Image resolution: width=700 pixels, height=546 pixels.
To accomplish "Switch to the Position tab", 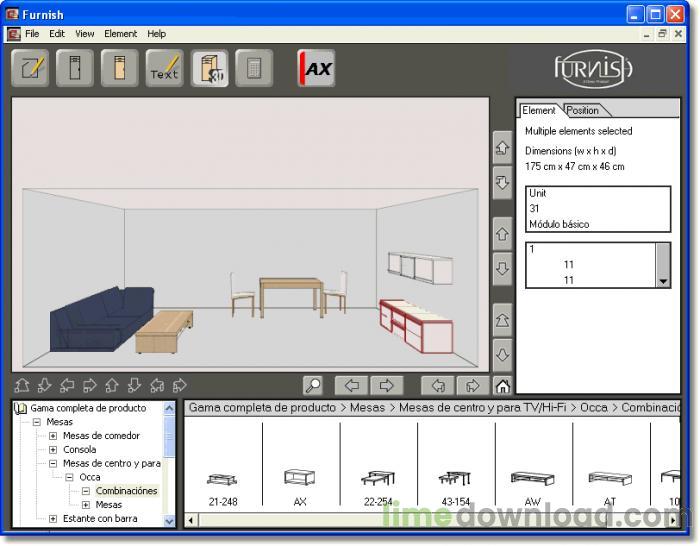I will click(x=582, y=110).
